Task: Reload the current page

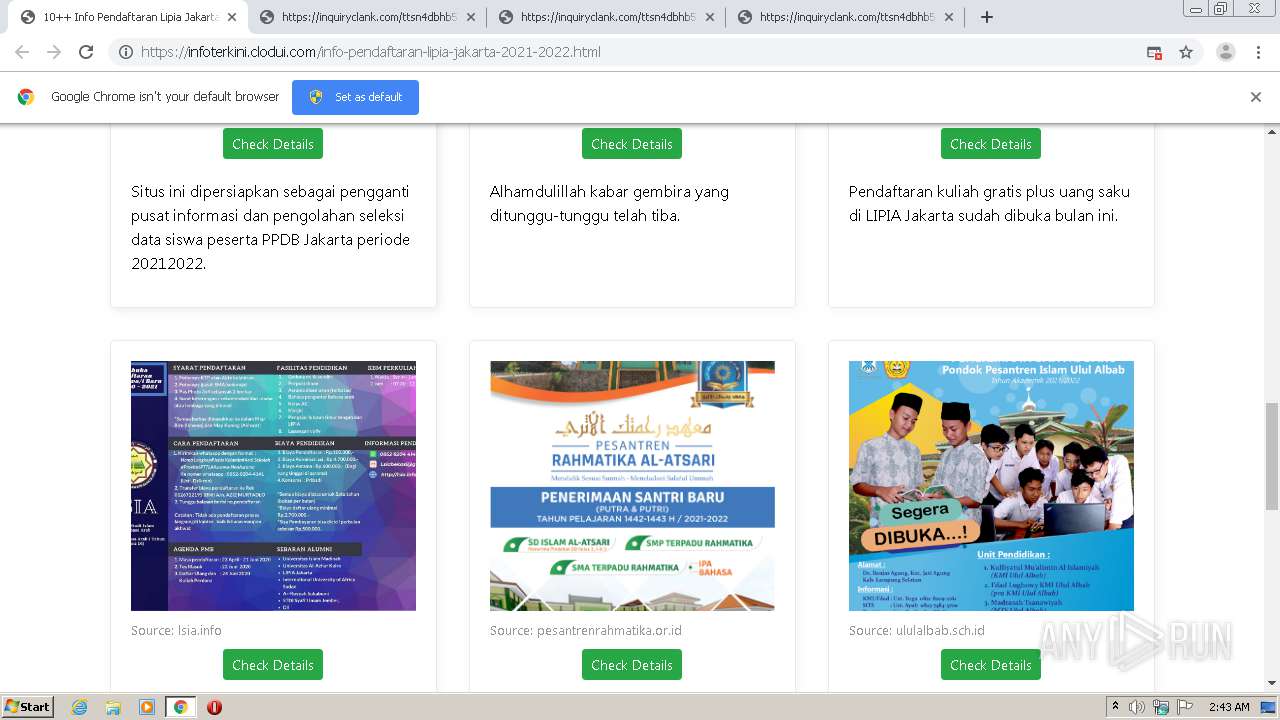Action: pyautogui.click(x=86, y=52)
